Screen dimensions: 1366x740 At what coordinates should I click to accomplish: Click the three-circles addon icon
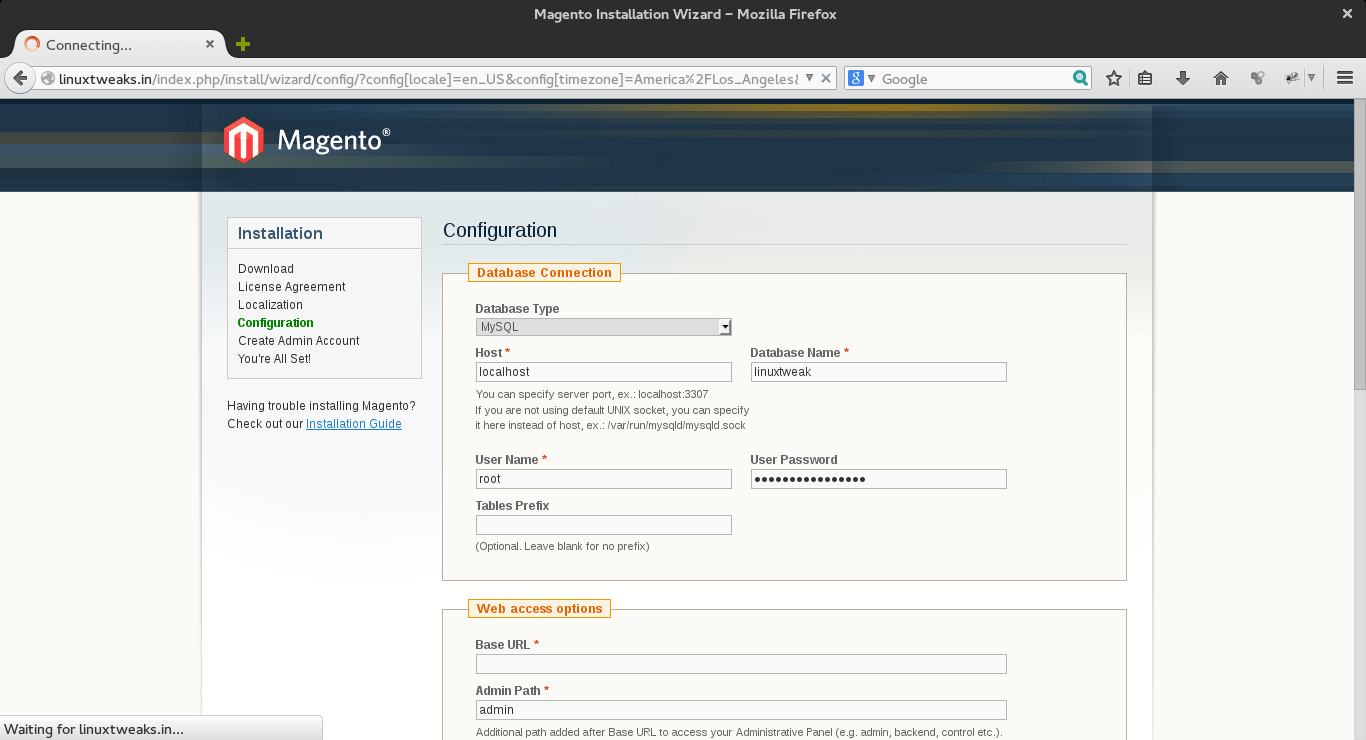point(1258,78)
